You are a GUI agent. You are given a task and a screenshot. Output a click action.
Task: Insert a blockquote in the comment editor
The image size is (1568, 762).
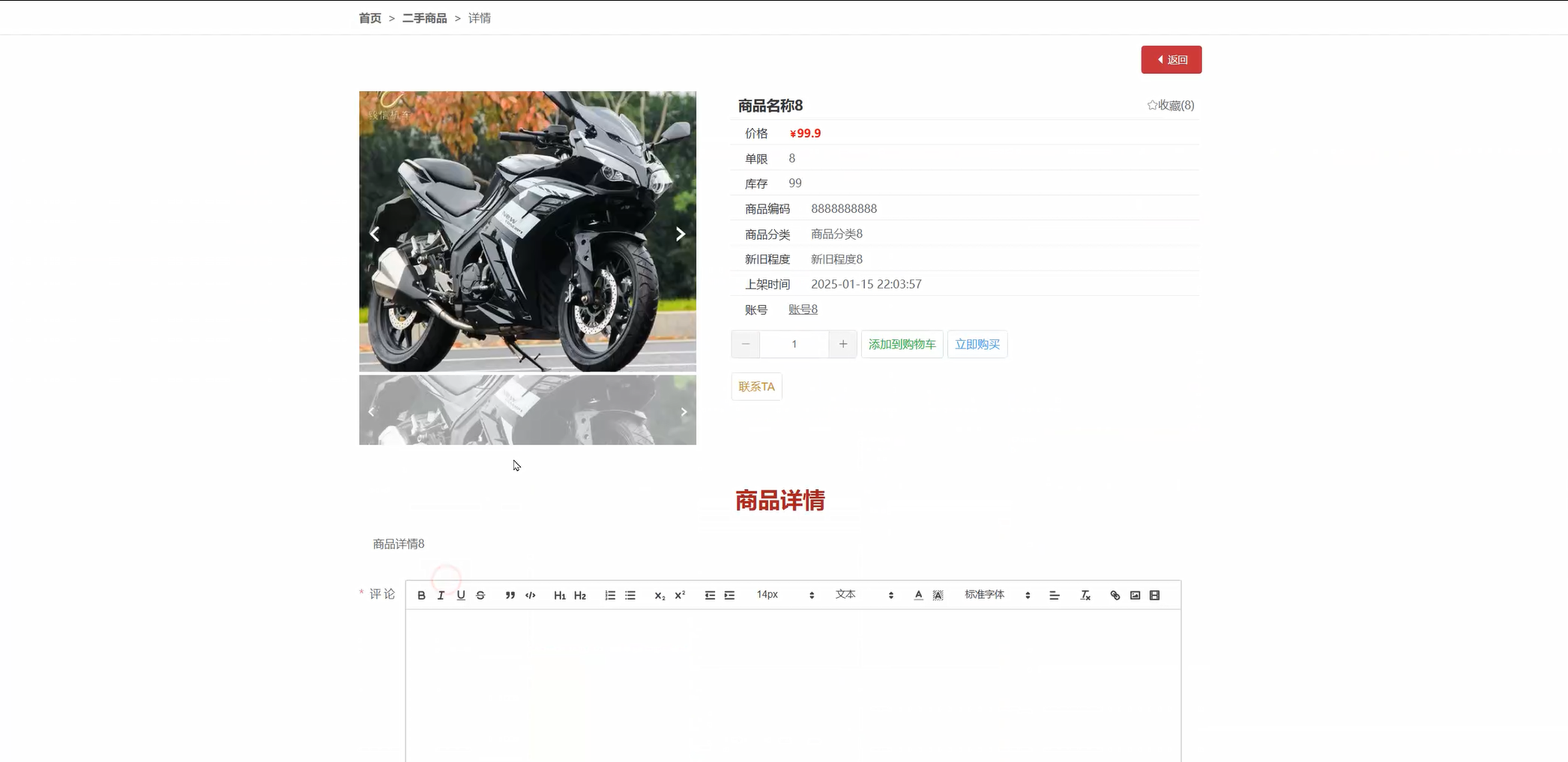[x=509, y=594]
